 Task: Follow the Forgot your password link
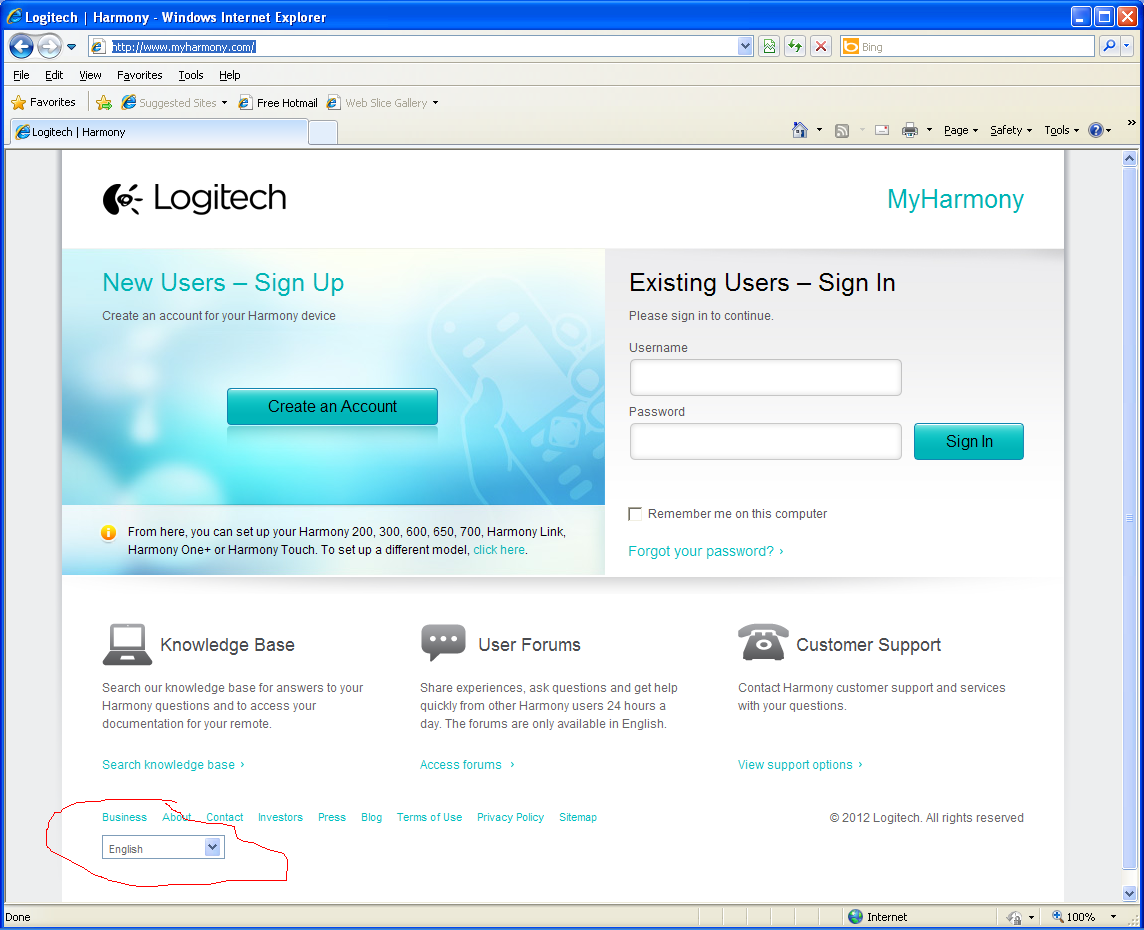(x=701, y=551)
